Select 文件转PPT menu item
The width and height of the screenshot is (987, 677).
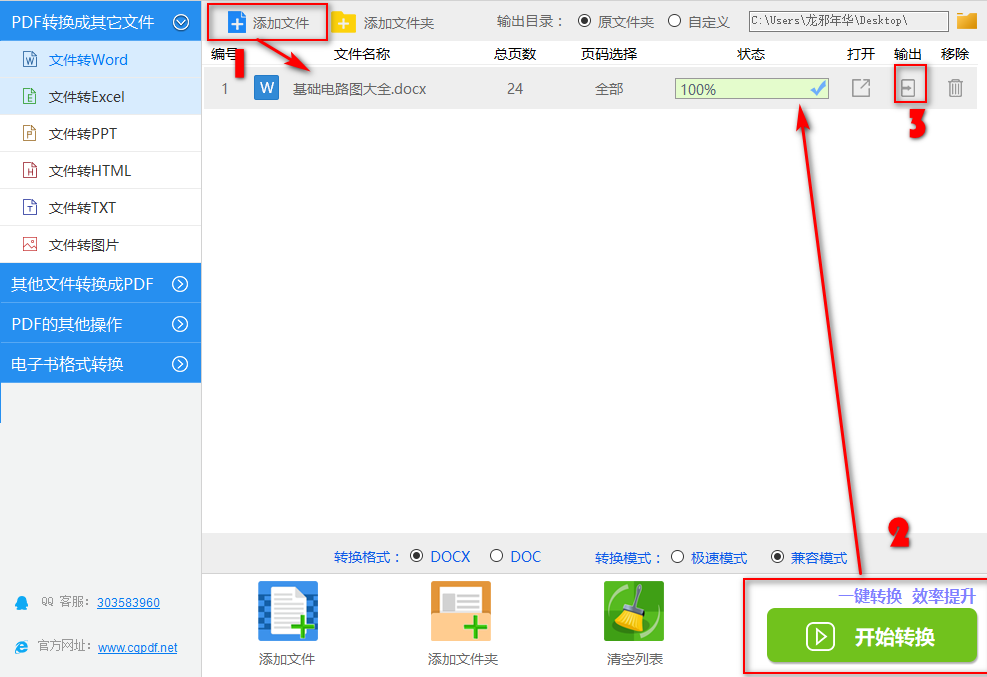pyautogui.click(x=101, y=133)
